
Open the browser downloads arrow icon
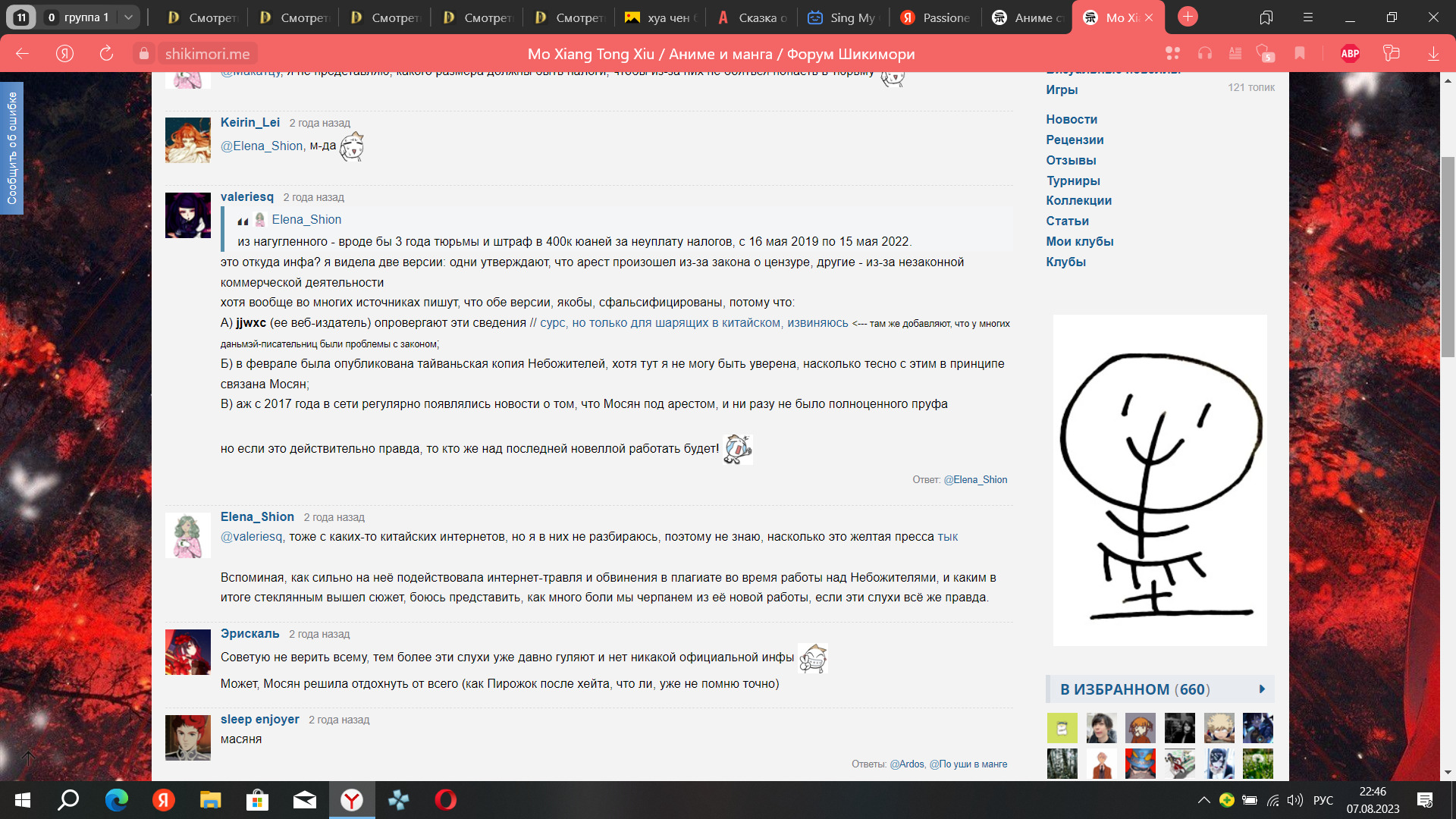click(x=1433, y=53)
